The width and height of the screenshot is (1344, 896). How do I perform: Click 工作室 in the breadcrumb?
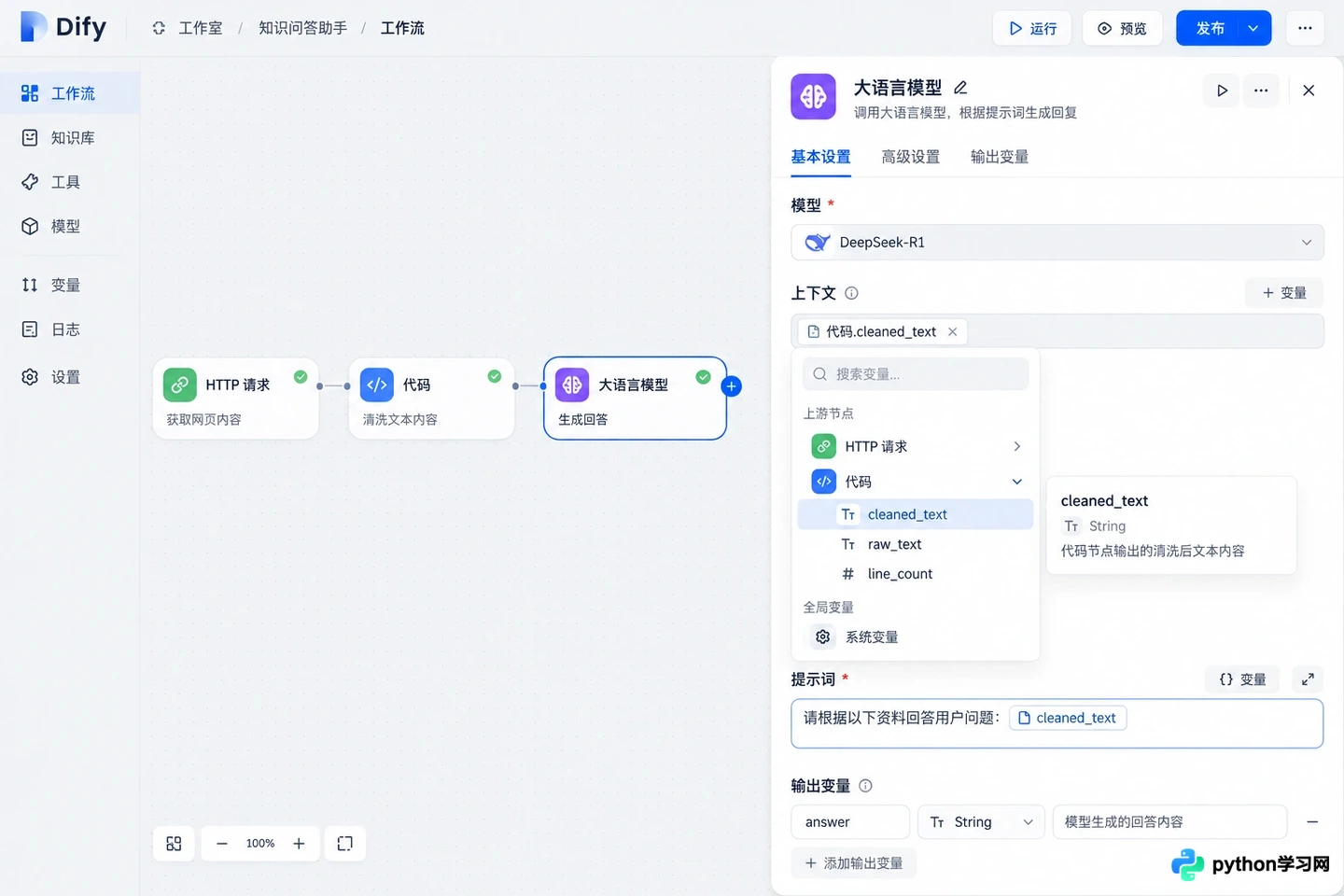click(x=200, y=28)
